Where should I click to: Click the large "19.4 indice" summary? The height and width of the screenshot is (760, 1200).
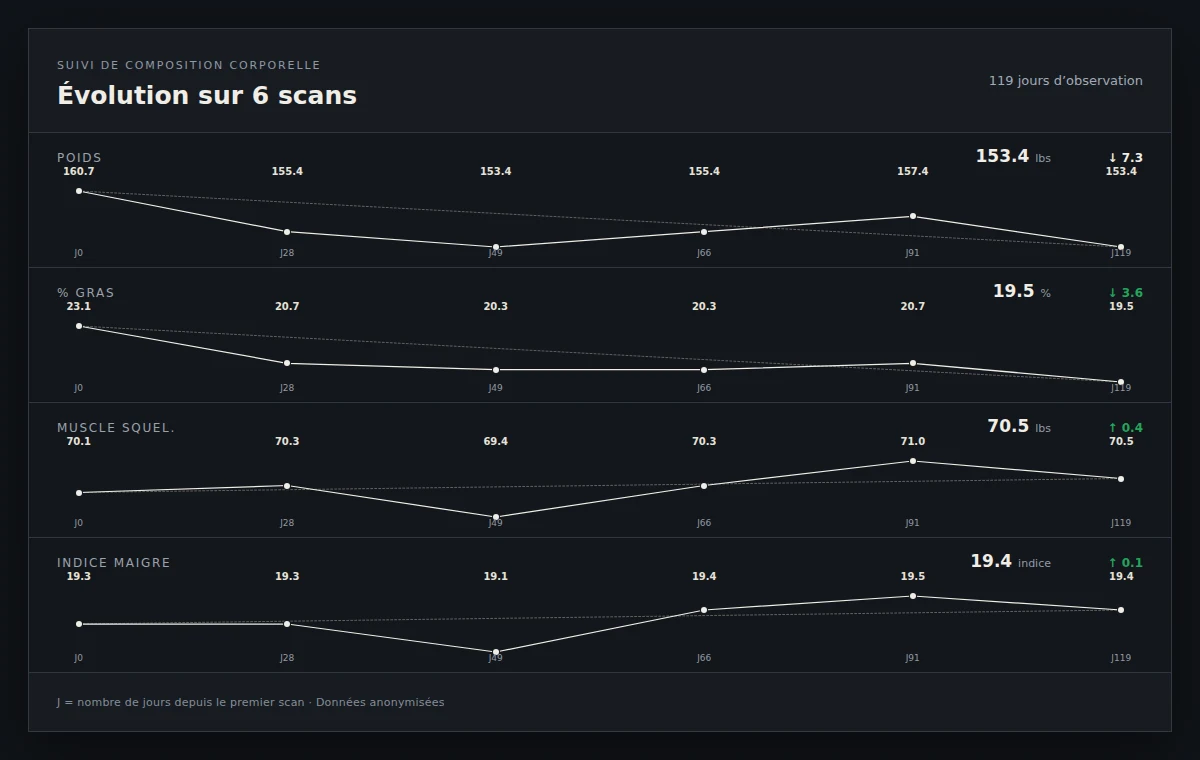(1010, 562)
